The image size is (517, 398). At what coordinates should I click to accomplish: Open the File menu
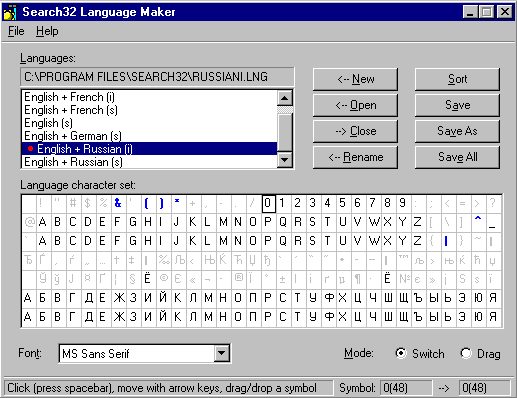(16, 31)
